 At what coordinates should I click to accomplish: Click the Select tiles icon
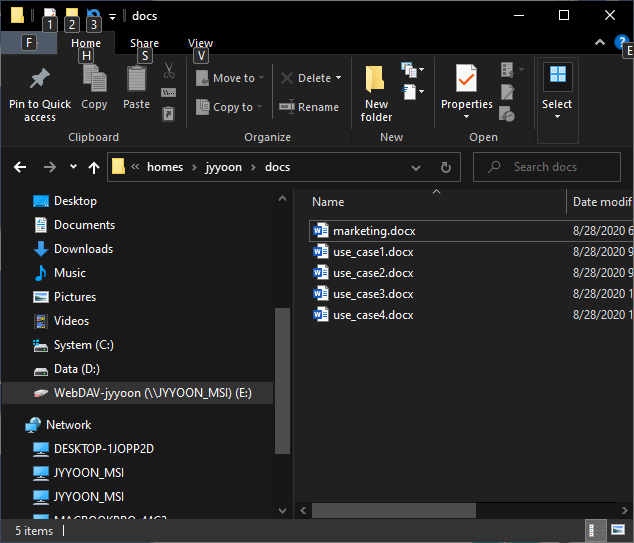pos(558,74)
